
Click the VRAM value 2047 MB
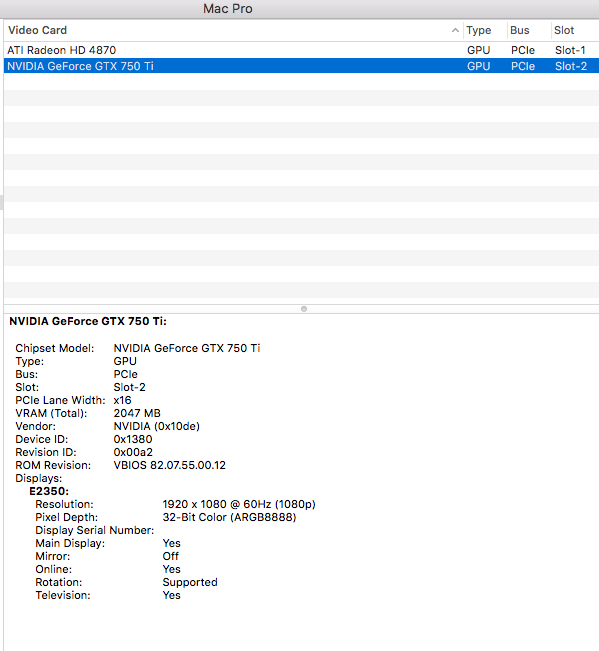pyautogui.click(x=137, y=413)
